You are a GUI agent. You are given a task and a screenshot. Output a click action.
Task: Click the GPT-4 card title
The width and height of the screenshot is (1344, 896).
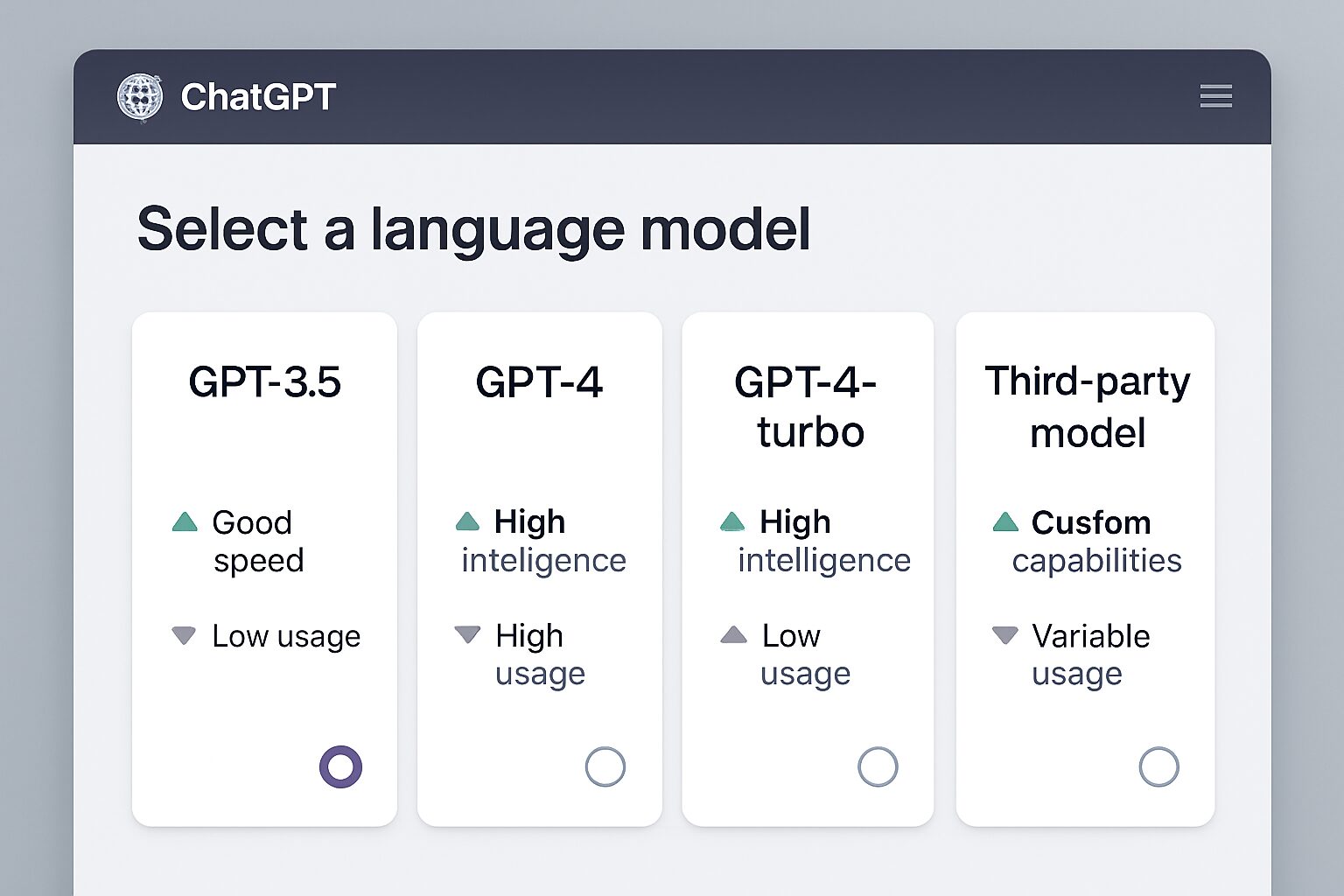pyautogui.click(x=539, y=382)
